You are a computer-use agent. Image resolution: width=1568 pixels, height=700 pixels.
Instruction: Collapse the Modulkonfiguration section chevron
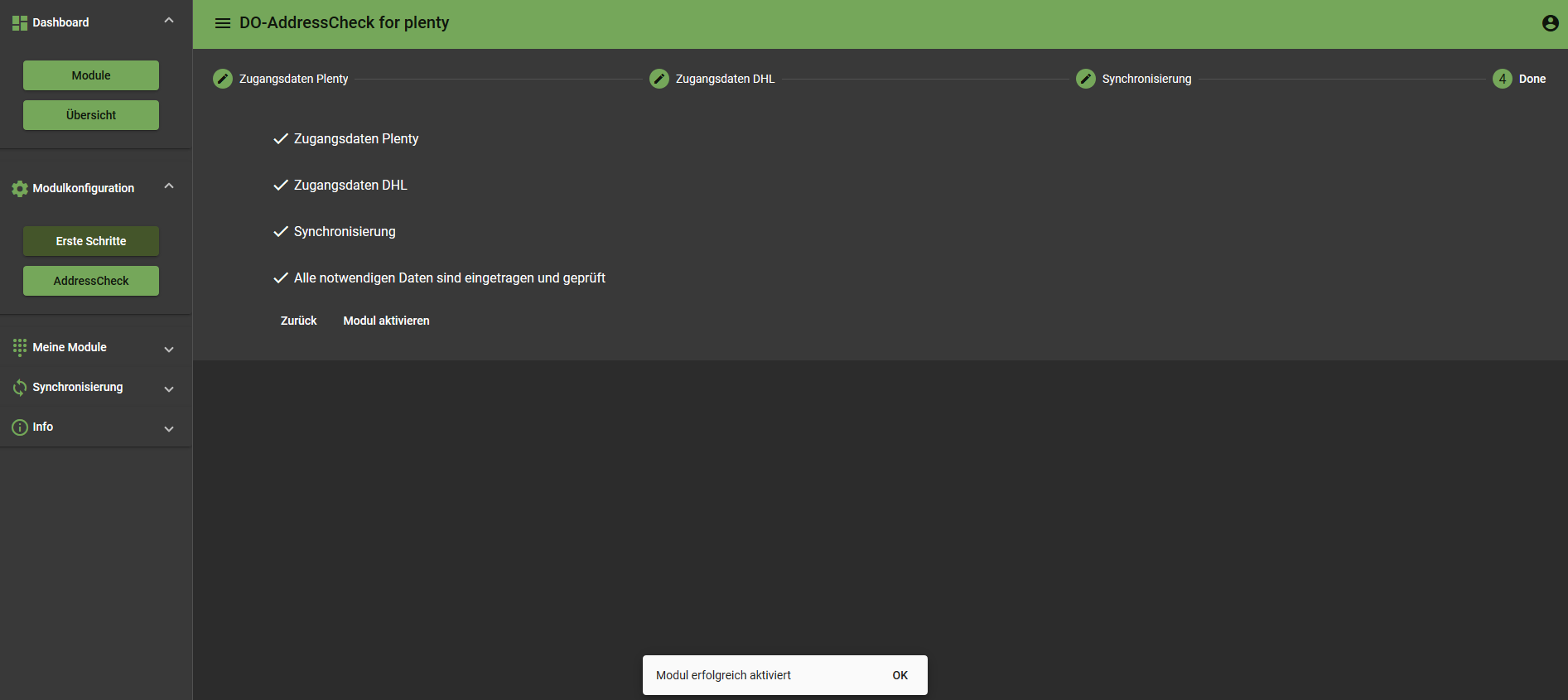coord(169,186)
